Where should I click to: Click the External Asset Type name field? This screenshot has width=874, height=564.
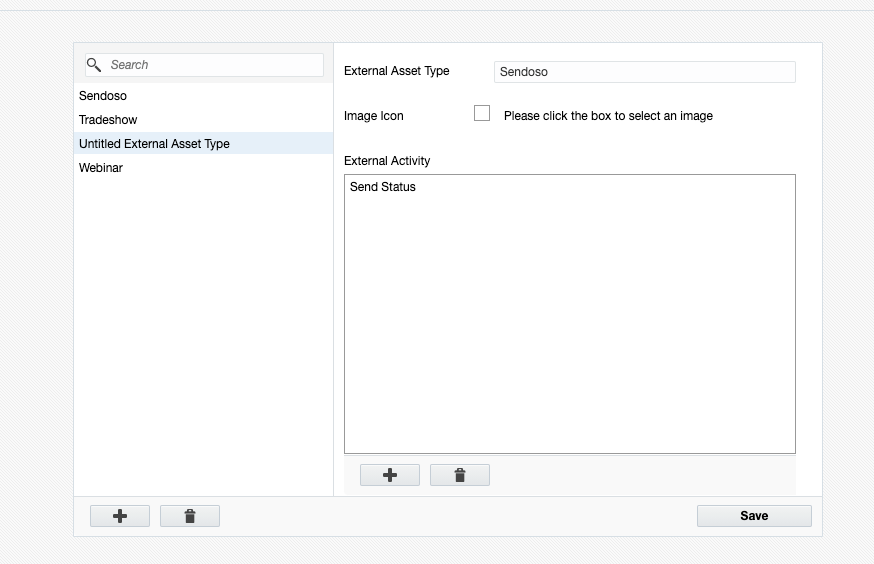(x=644, y=72)
